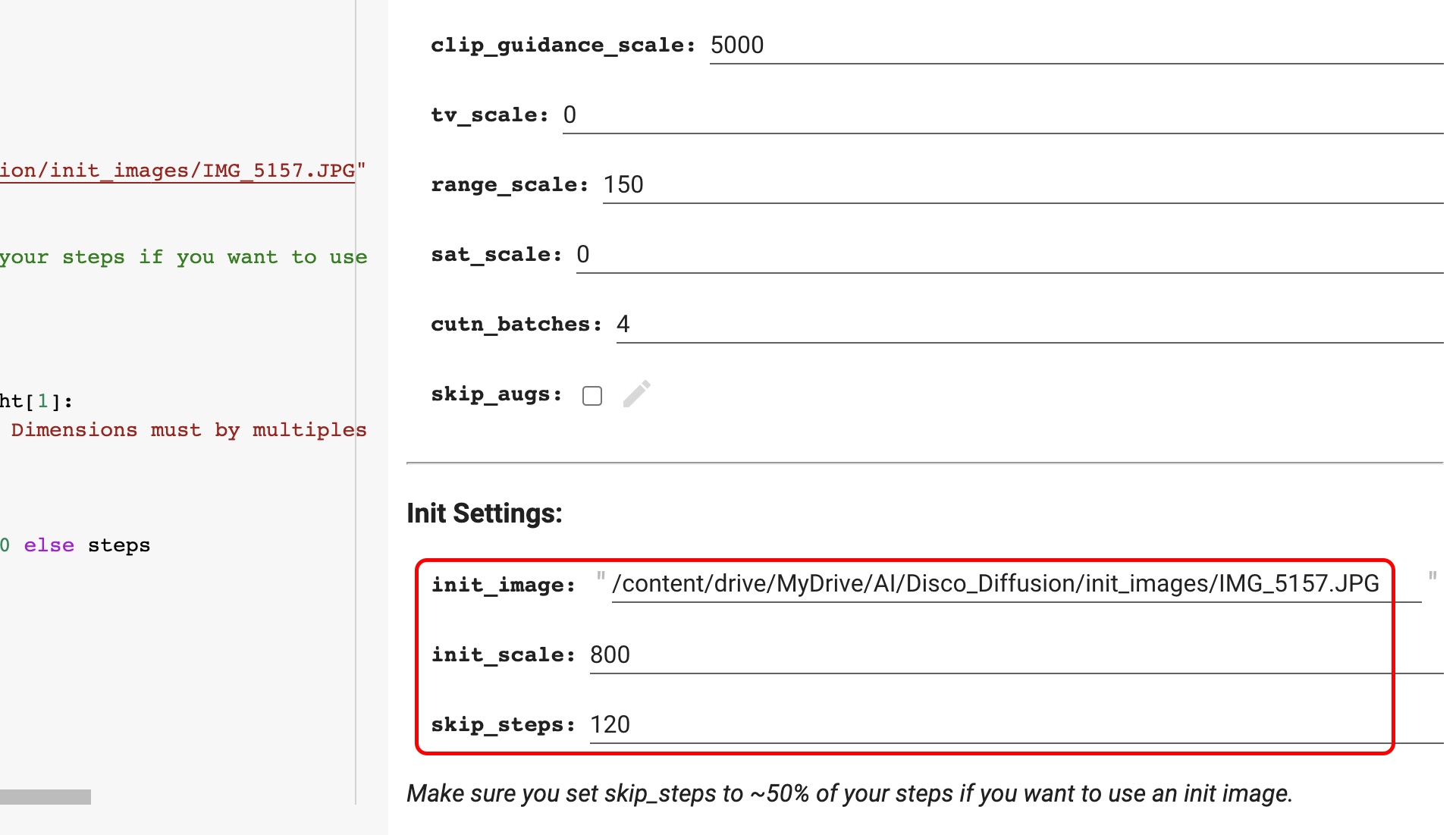The image size is (1456, 835).
Task: Click the skip_augs label text
Action: click(x=495, y=394)
